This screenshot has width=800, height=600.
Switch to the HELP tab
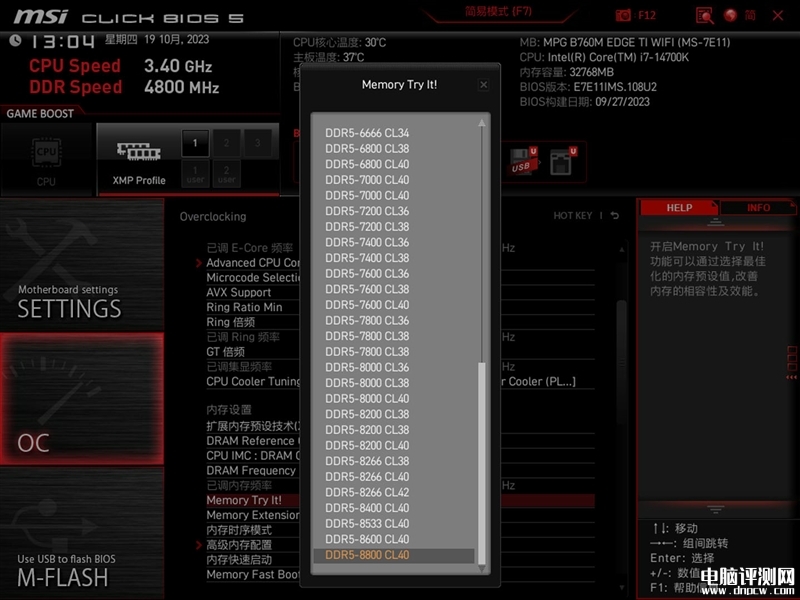pos(679,208)
